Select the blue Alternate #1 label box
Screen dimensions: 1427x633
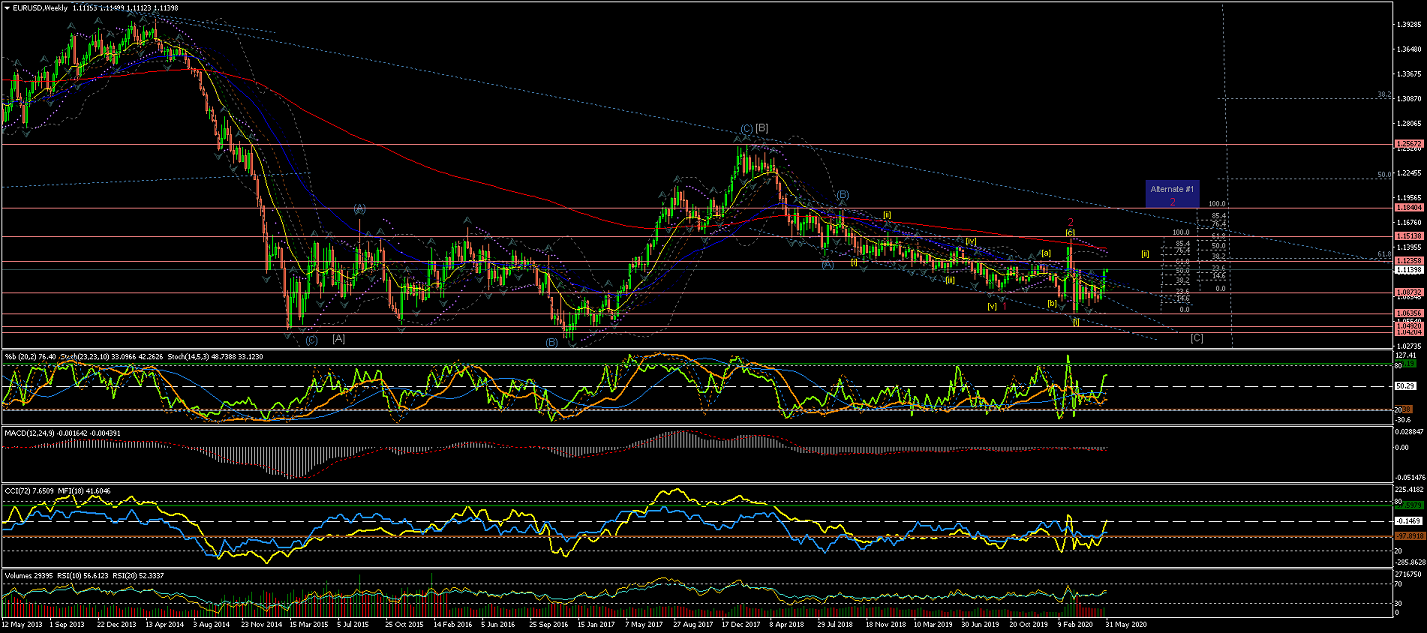click(x=1172, y=194)
